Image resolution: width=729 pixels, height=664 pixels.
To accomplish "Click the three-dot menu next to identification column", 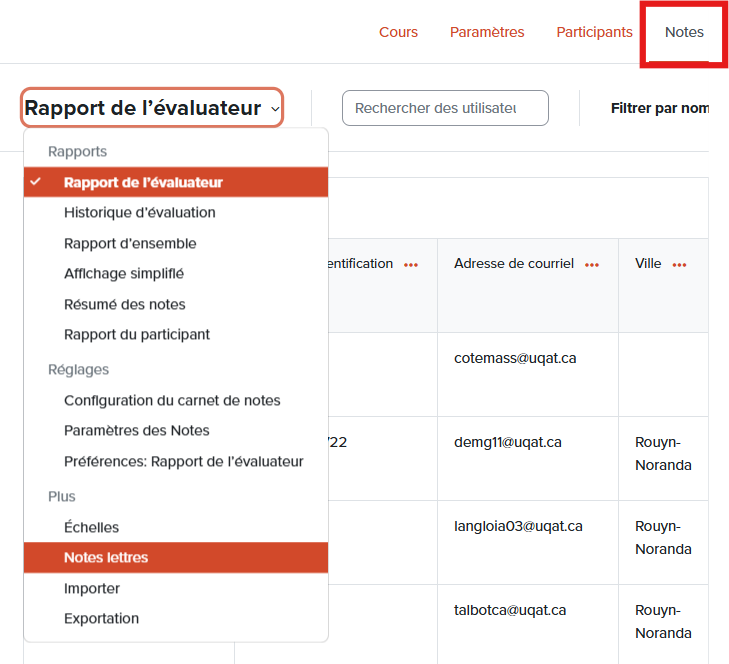I will click(411, 265).
